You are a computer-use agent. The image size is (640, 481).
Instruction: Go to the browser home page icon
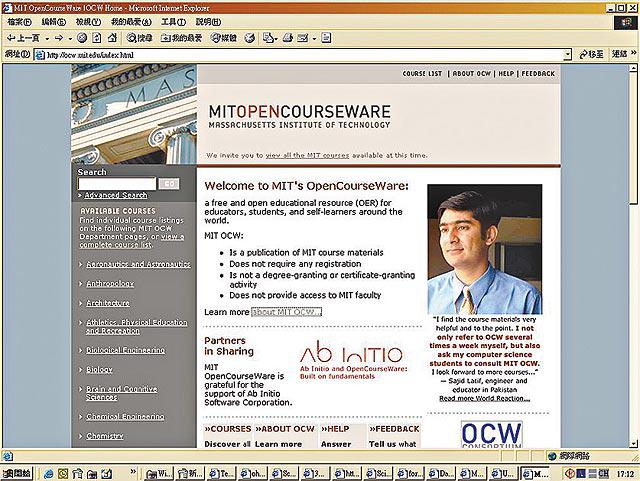[x=112, y=38]
